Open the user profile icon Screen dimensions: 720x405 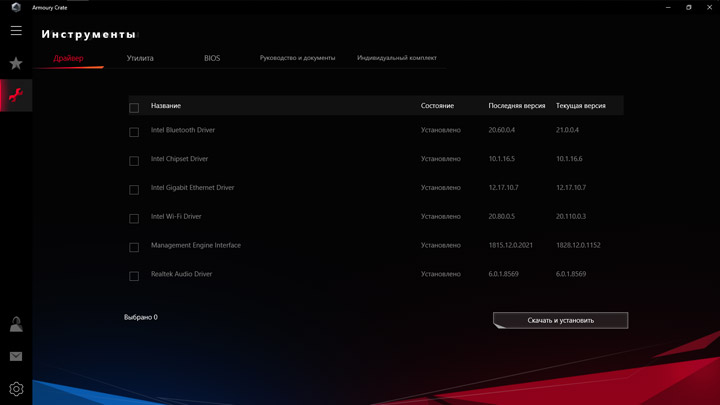16,324
